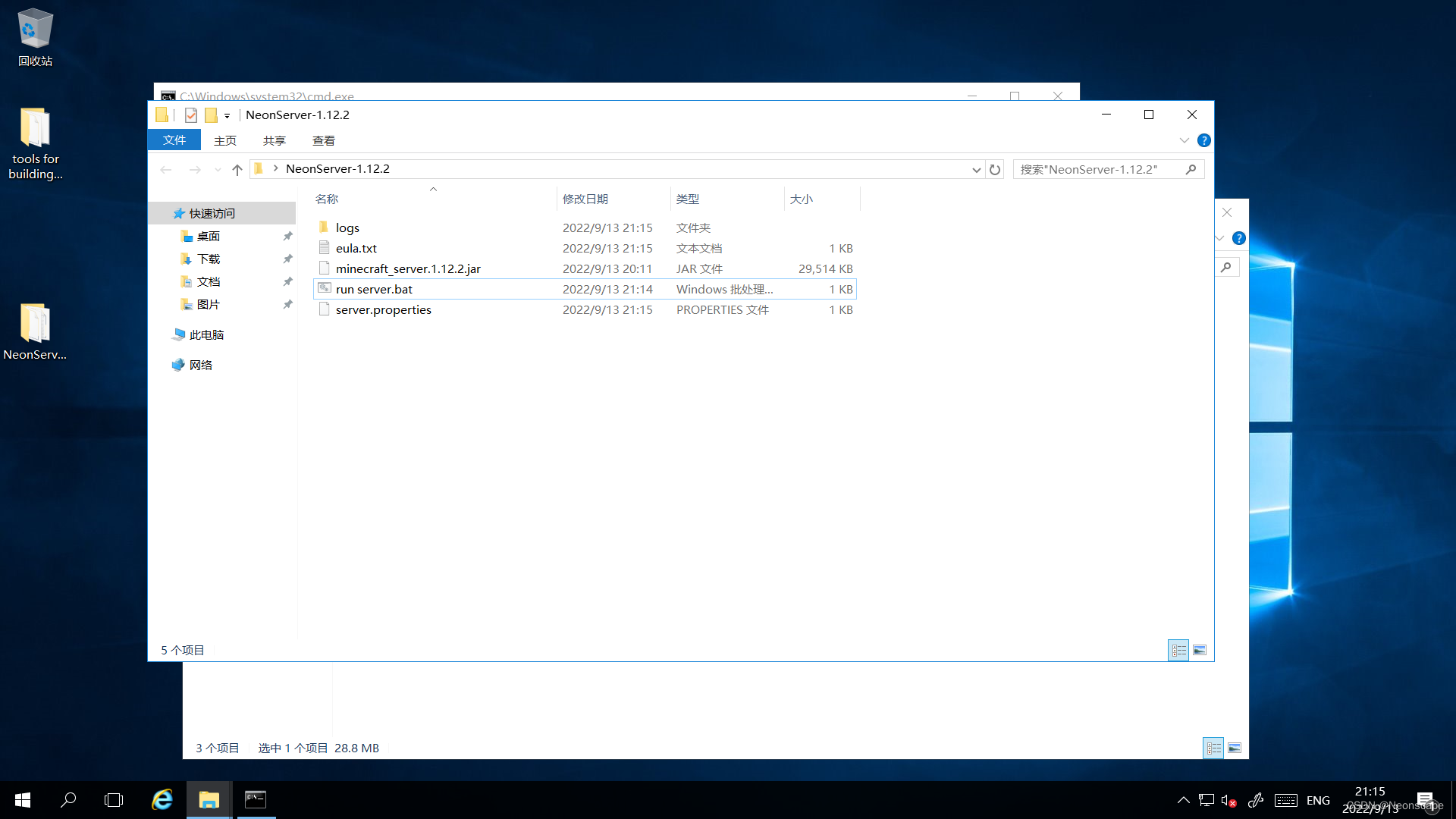Open Internet Explorer from the taskbar
The height and width of the screenshot is (819, 1456).
pyautogui.click(x=162, y=800)
